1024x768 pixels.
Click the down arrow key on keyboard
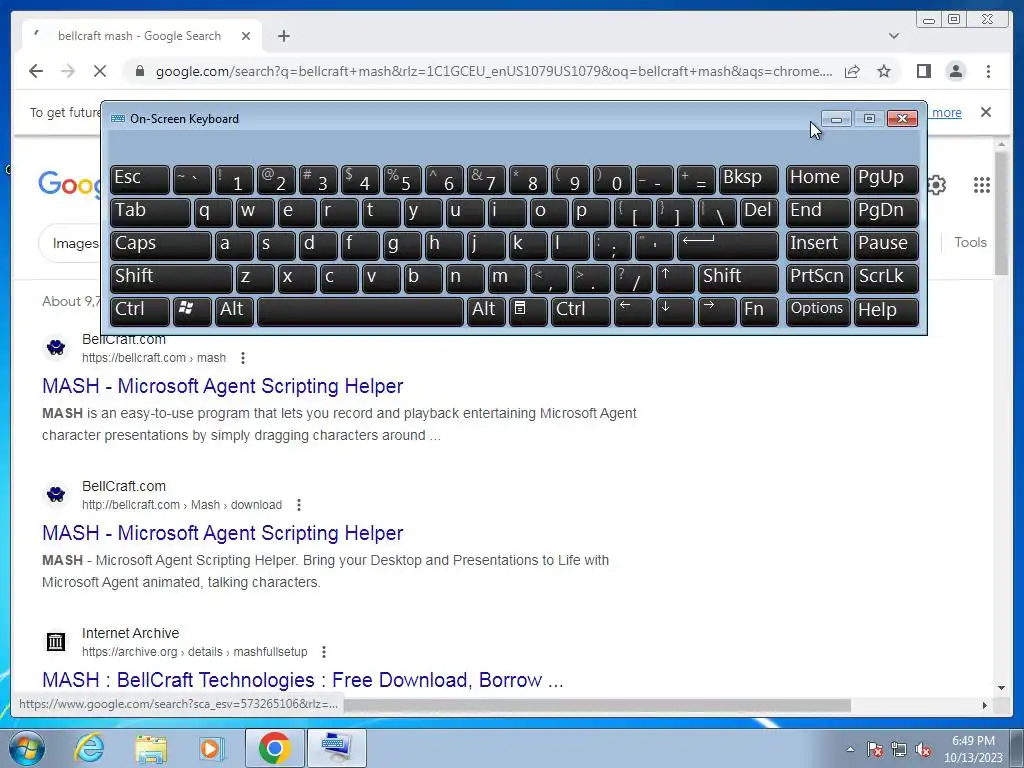(675, 311)
